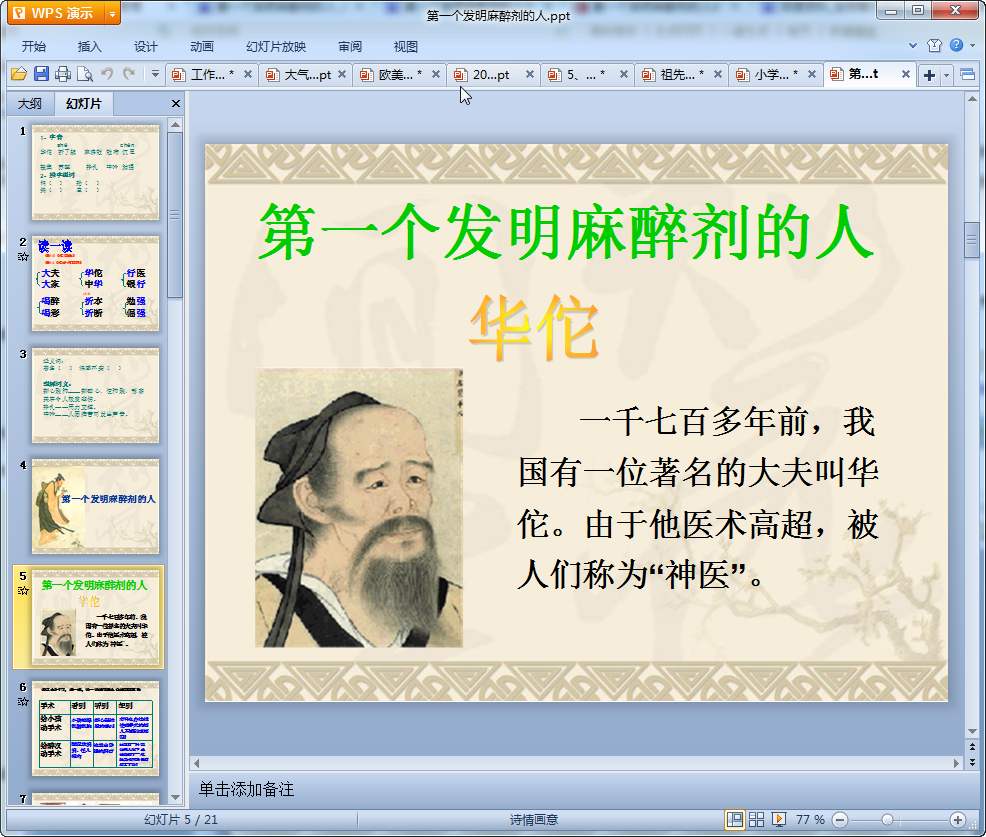Close the active 第...t document tab
The height and width of the screenshot is (837, 986).
(x=906, y=74)
